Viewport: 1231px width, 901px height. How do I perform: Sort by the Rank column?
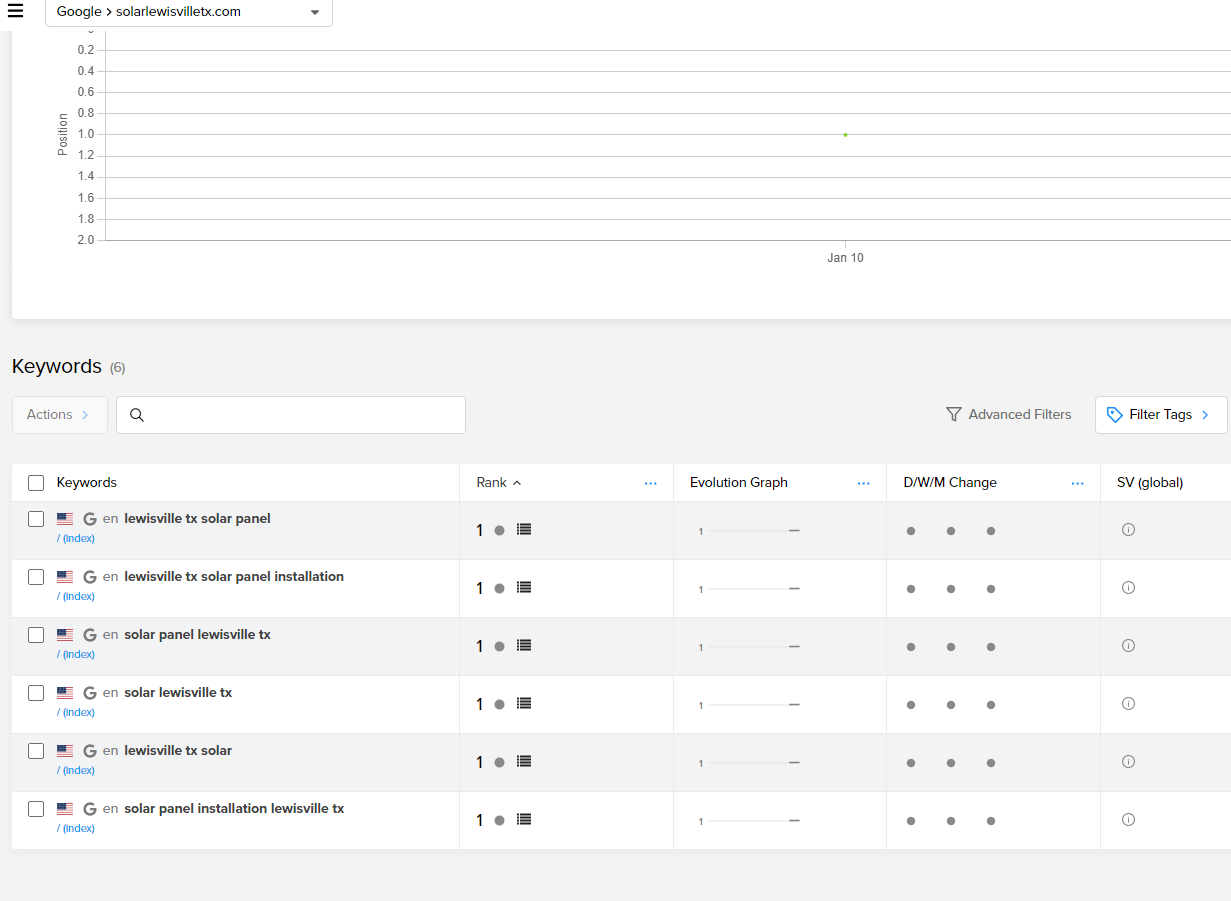[x=498, y=483]
